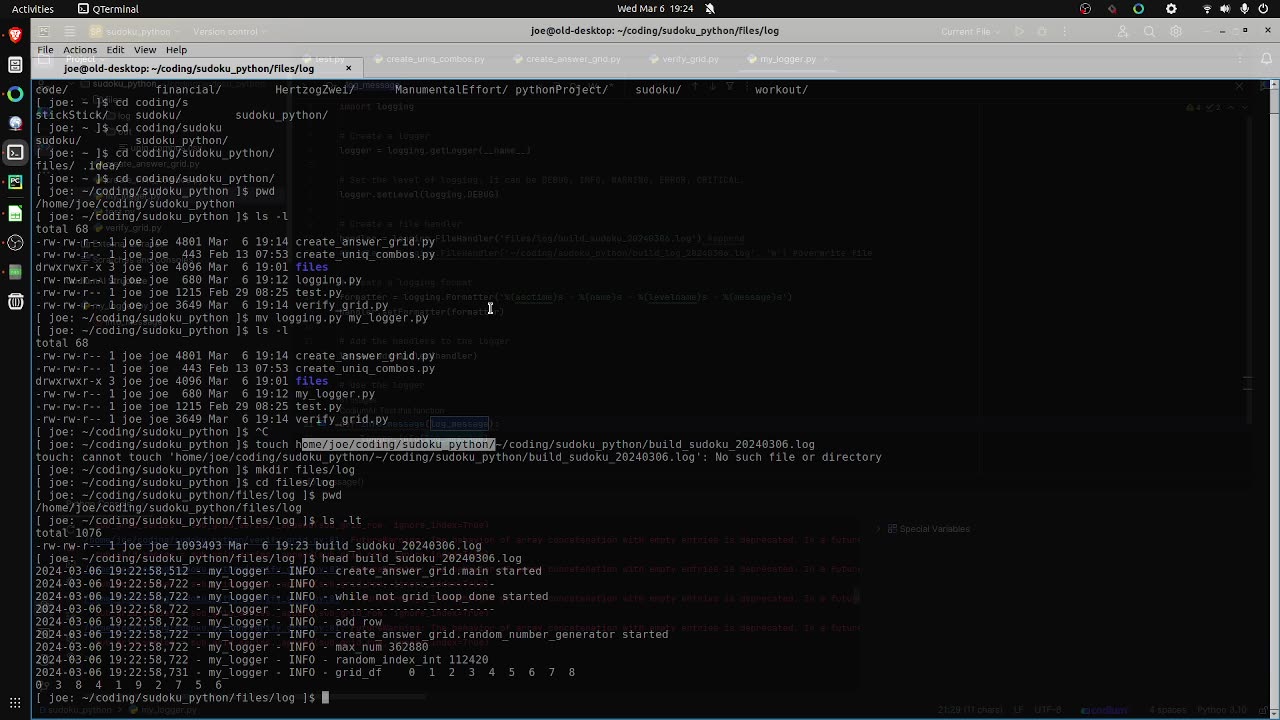Click 'mkdir files/log' command line

(x=305, y=470)
